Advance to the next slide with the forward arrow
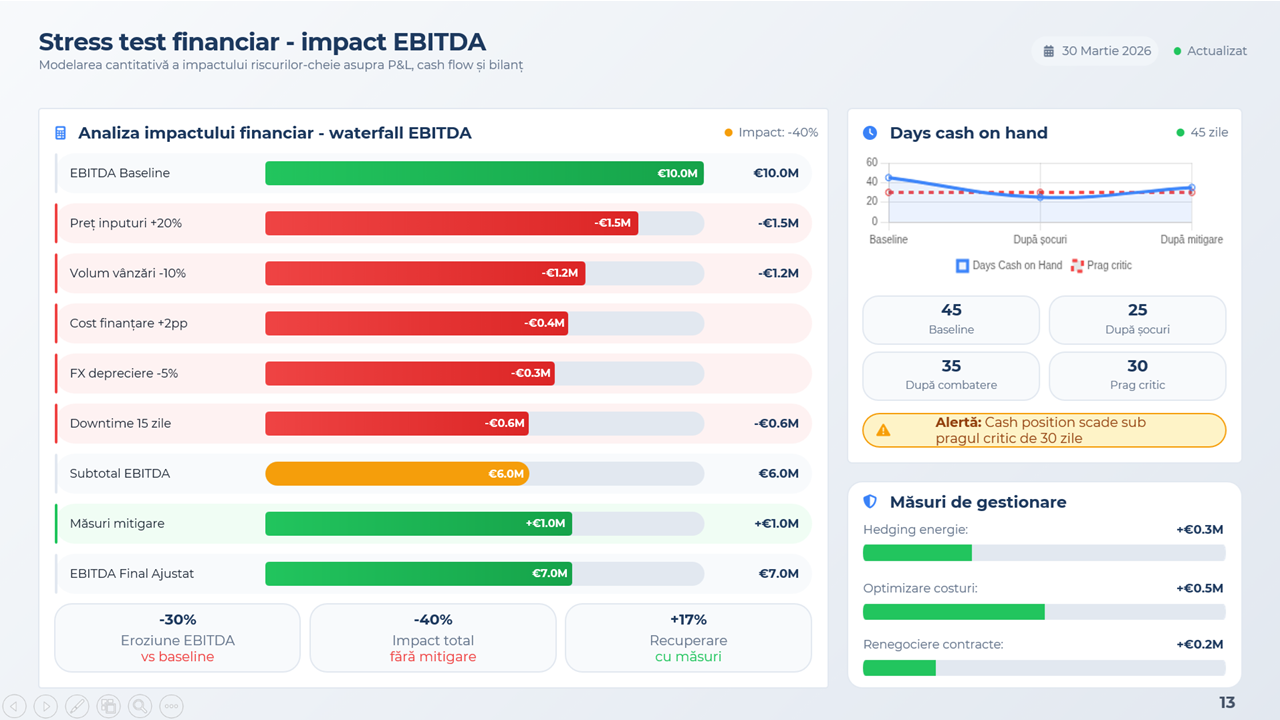 click(x=46, y=706)
